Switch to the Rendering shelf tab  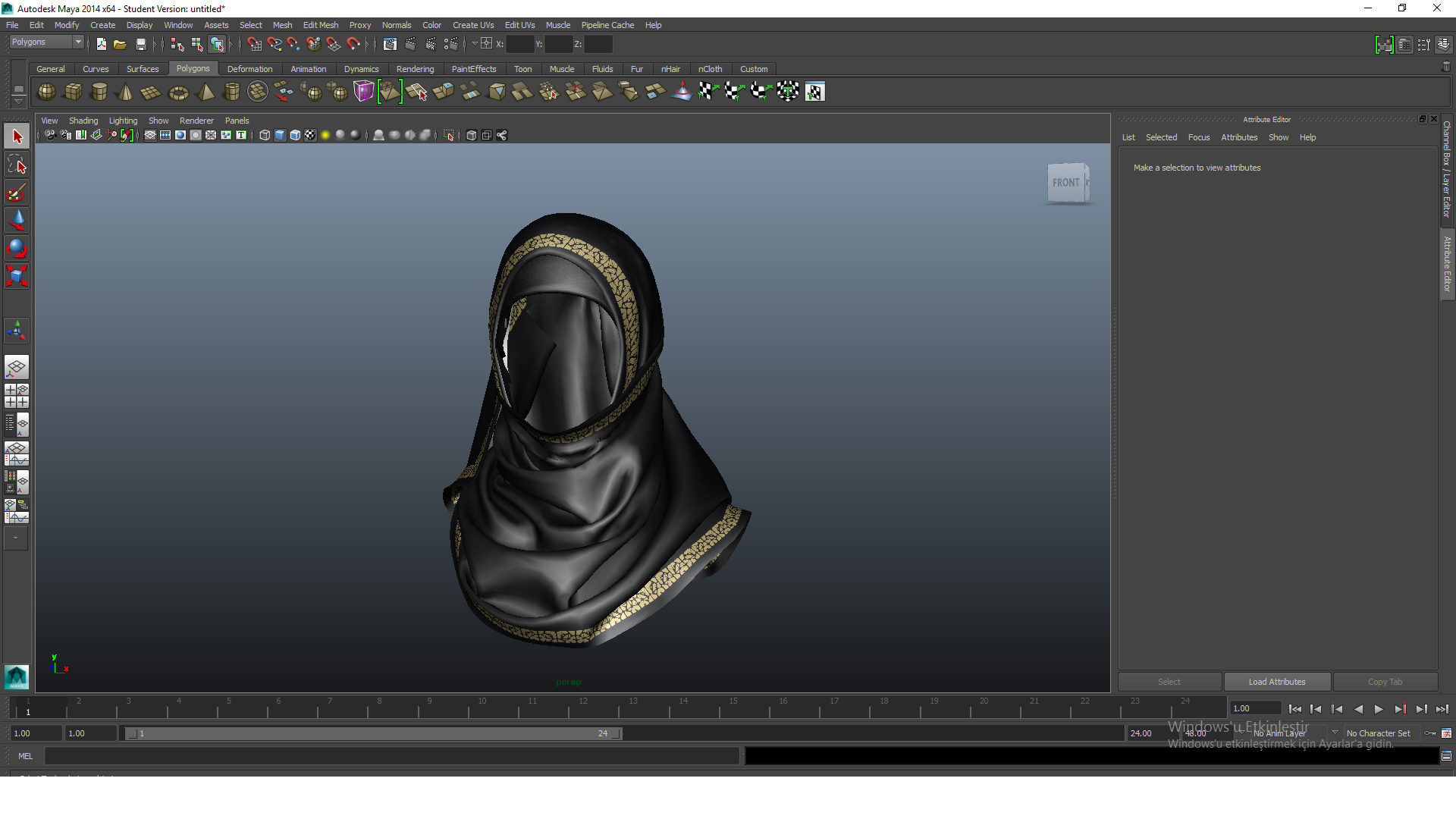(x=415, y=69)
